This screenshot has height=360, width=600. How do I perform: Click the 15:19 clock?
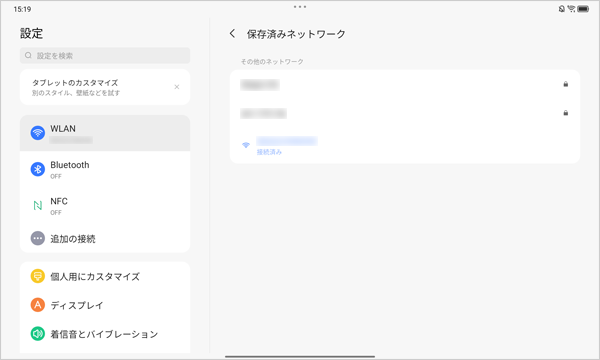[x=22, y=9]
